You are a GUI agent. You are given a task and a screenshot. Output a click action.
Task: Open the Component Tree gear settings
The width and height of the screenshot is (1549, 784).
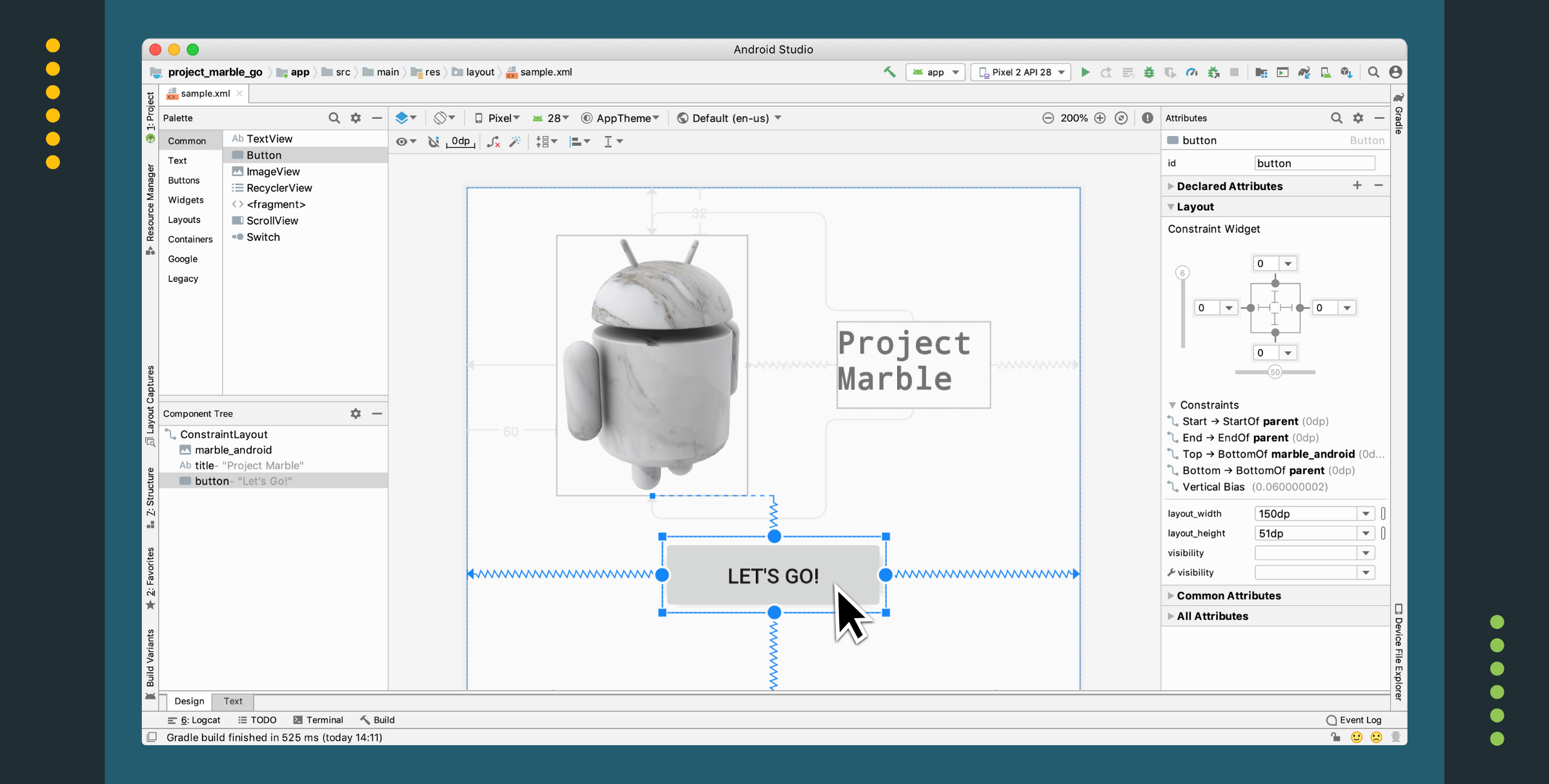pyautogui.click(x=356, y=414)
